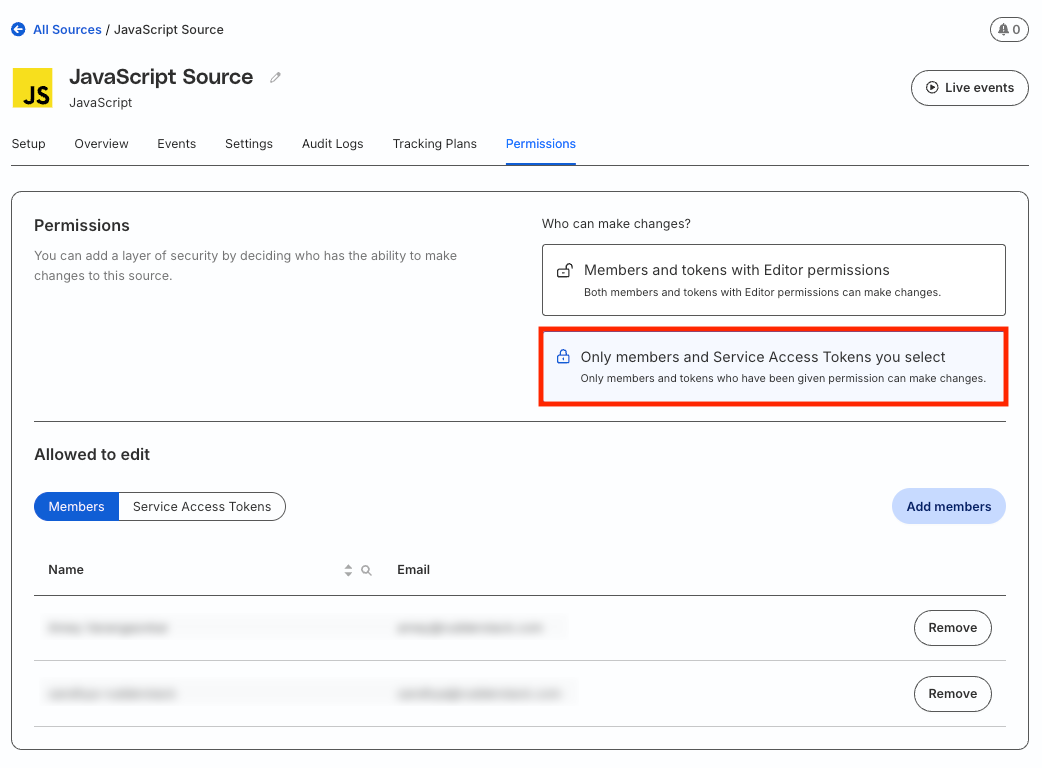This screenshot has height=768, width=1042.
Task: Search names with magnifier icon
Action: [366, 570]
